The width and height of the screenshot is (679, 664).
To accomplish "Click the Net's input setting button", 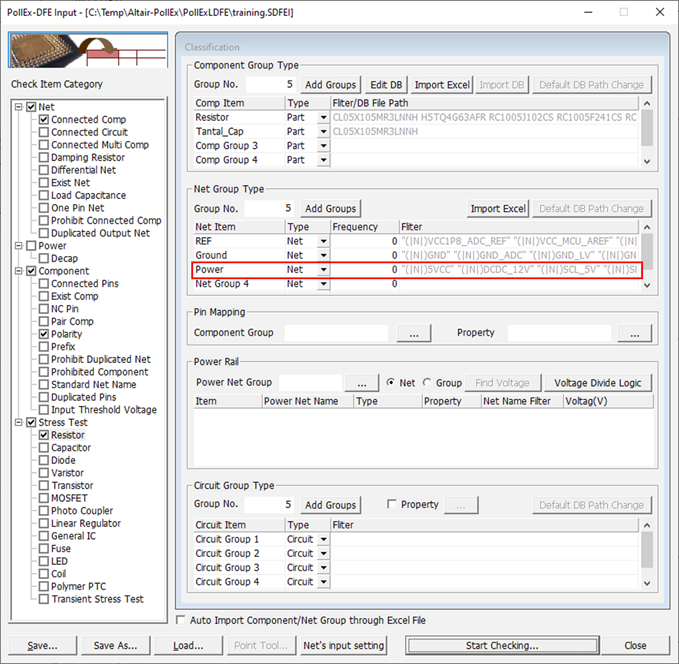I will point(344,645).
